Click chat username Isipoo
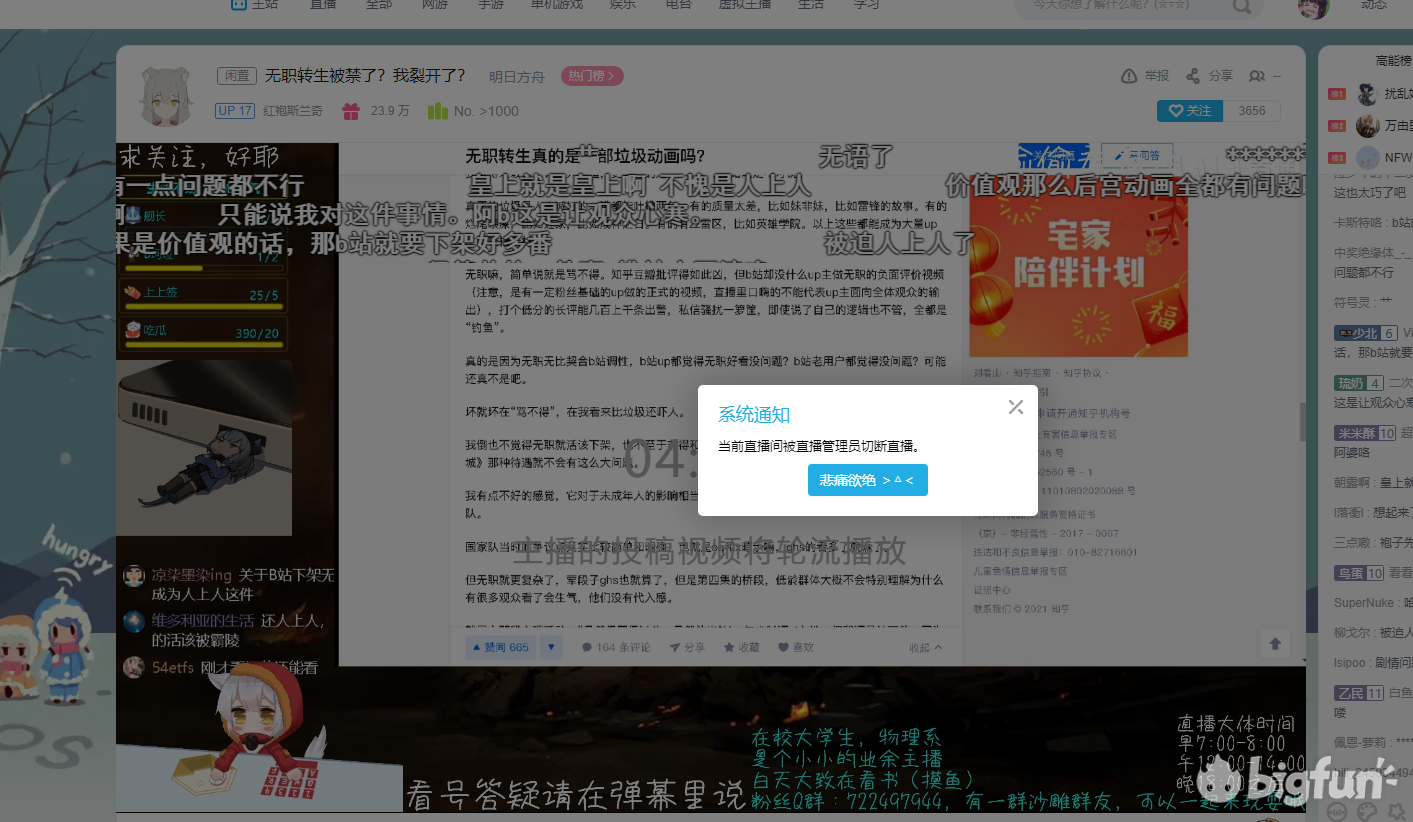This screenshot has height=822, width=1413. click(1352, 663)
